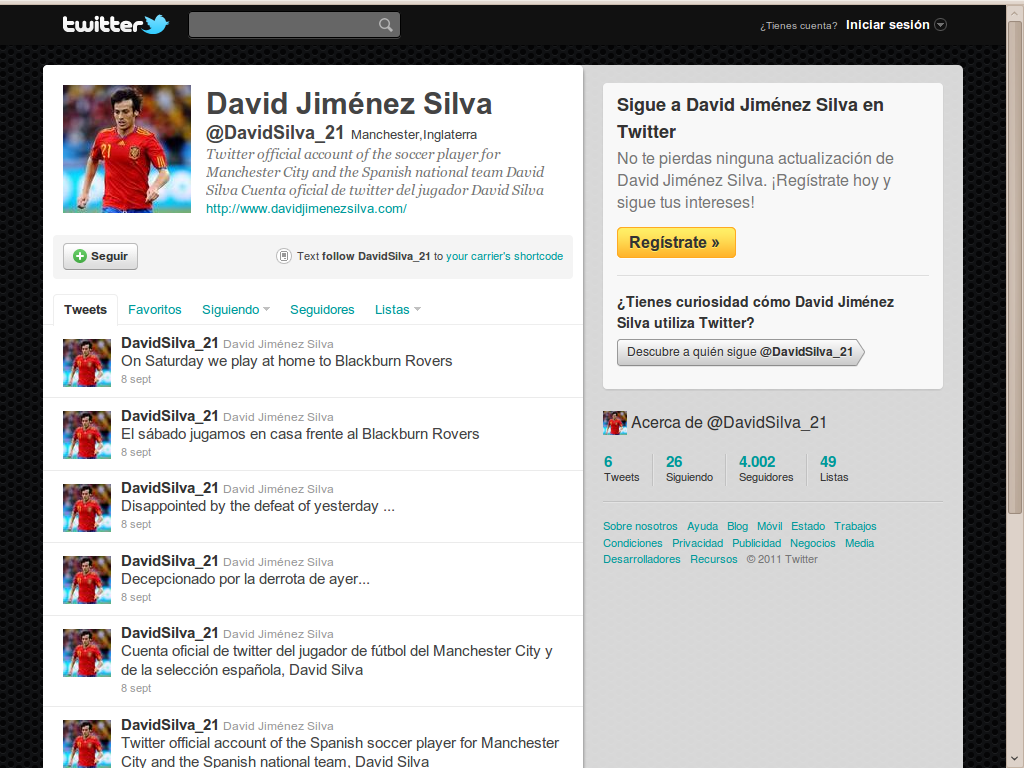The image size is (1024, 768).
Task: Open the Privacidad footer link
Action: pyautogui.click(x=697, y=543)
